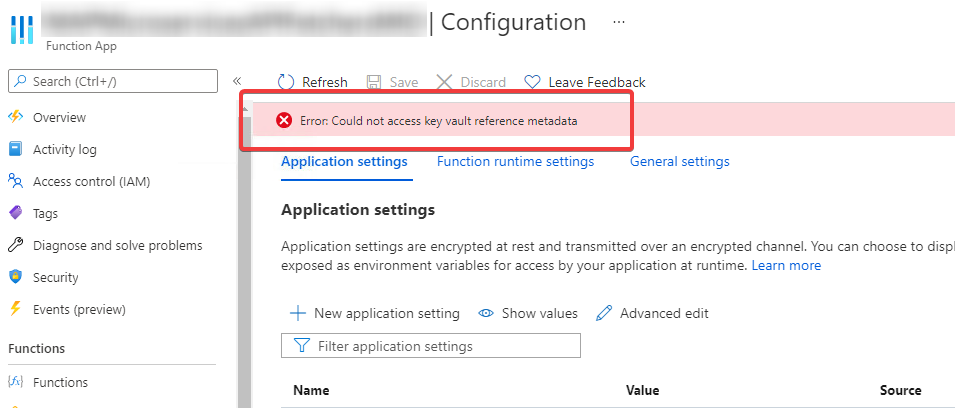Click the Filter application settings field
This screenshot has height=408, width=955.
[x=431, y=345]
